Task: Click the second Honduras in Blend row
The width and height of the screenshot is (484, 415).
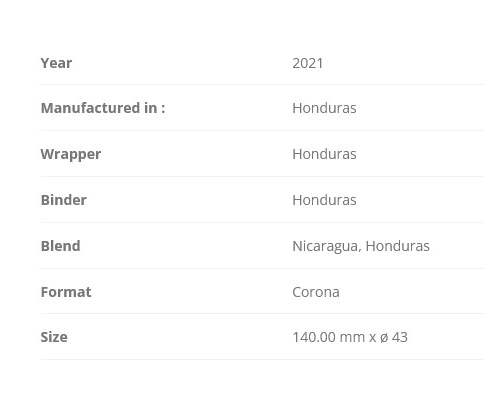Action: (x=398, y=246)
